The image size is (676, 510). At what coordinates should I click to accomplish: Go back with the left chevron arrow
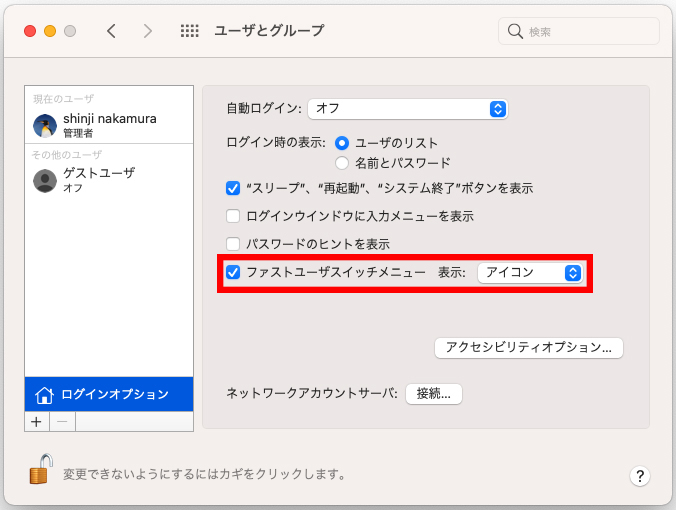(111, 31)
